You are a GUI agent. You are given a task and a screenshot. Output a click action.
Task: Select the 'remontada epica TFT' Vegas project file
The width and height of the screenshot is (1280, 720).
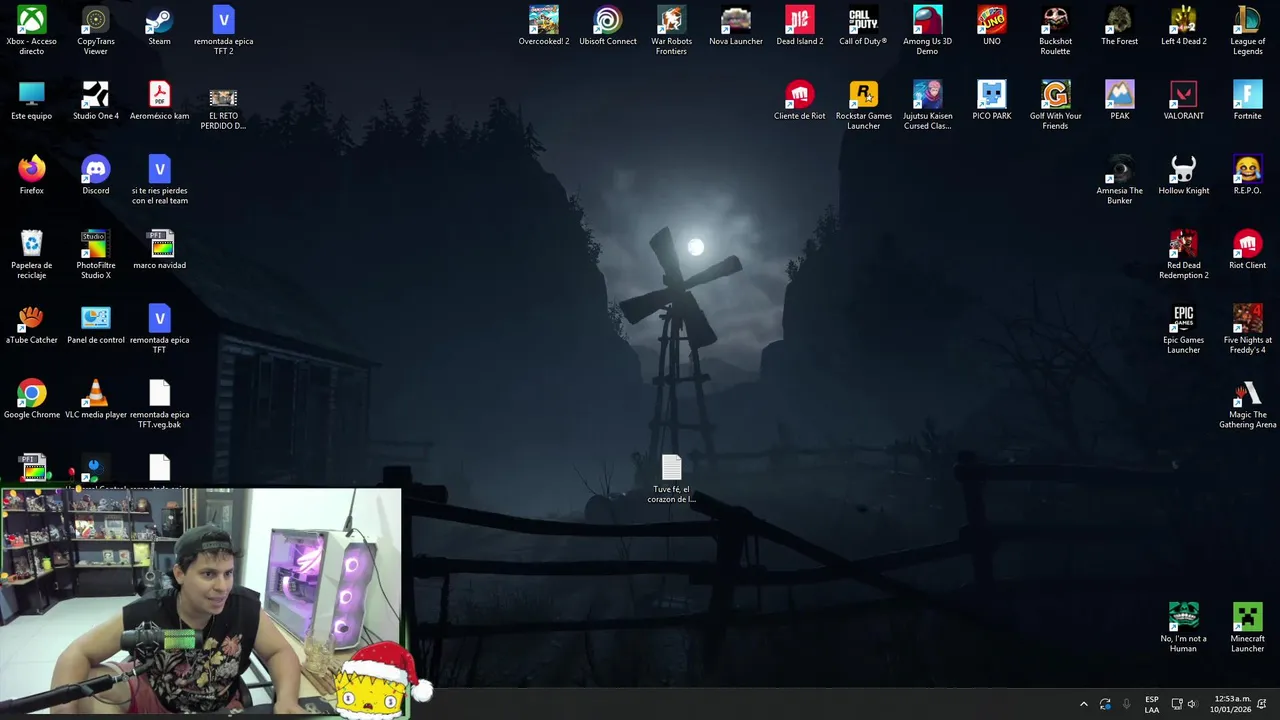point(159,318)
